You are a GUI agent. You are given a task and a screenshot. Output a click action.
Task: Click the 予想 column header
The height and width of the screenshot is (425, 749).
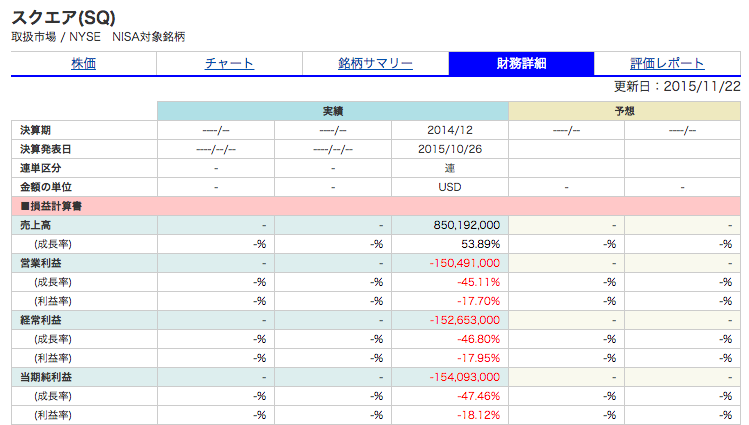(624, 111)
